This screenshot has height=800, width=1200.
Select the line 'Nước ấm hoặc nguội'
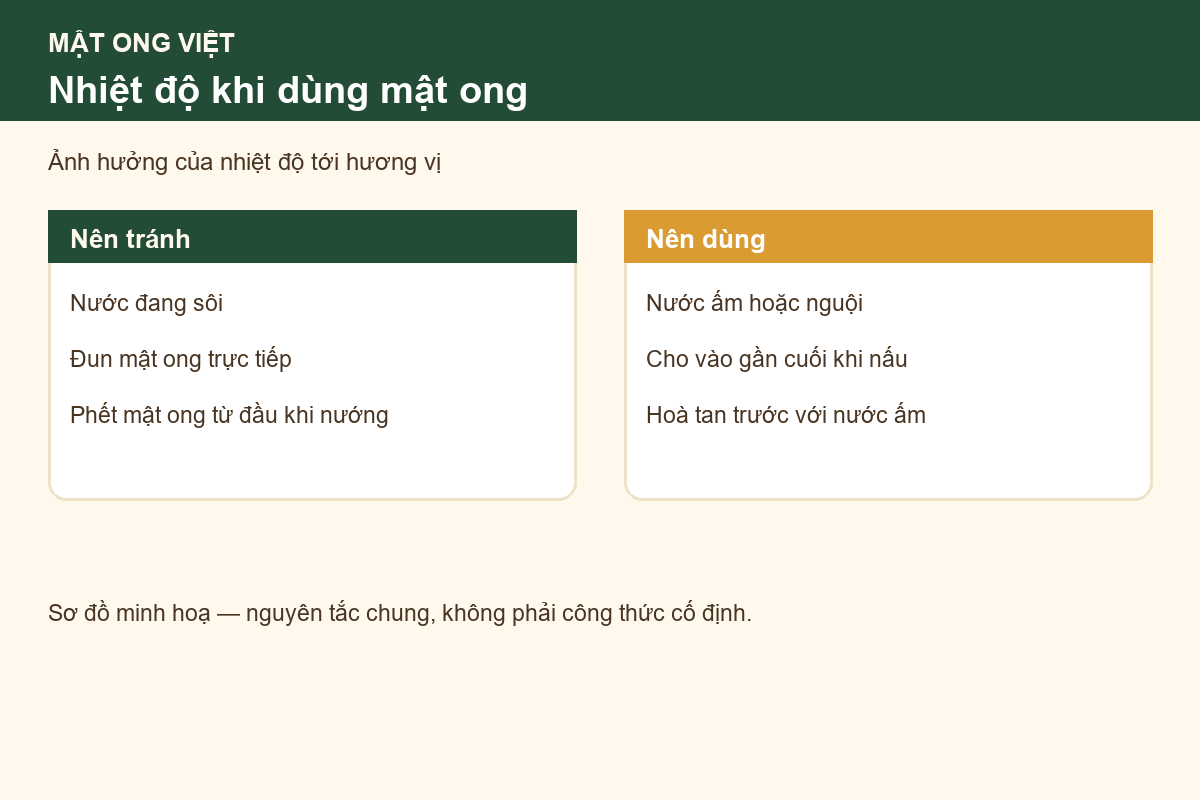click(x=754, y=303)
